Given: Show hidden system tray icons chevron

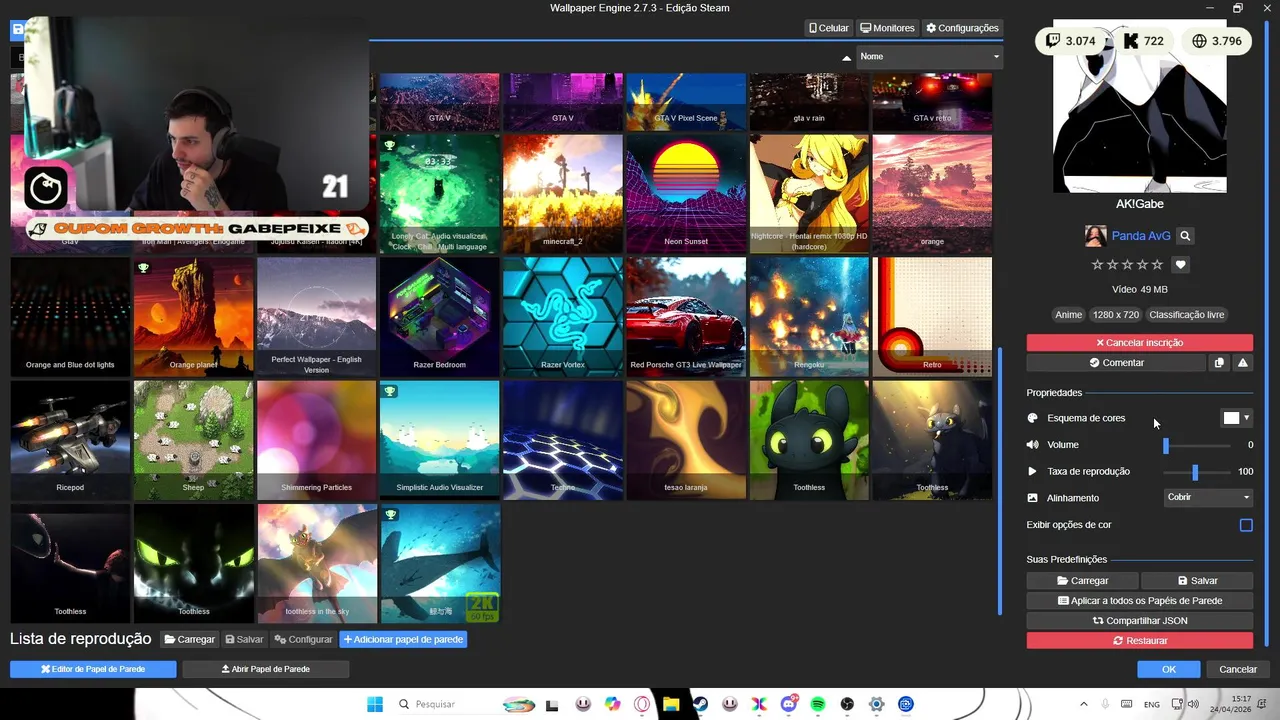Looking at the screenshot, I should coord(1085,705).
